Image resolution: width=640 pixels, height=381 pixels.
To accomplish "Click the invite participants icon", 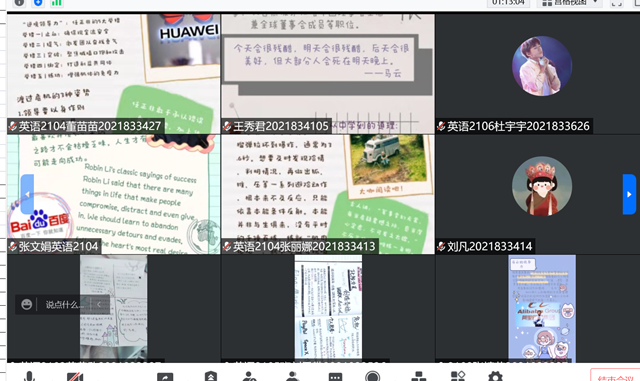I will click(249, 376).
